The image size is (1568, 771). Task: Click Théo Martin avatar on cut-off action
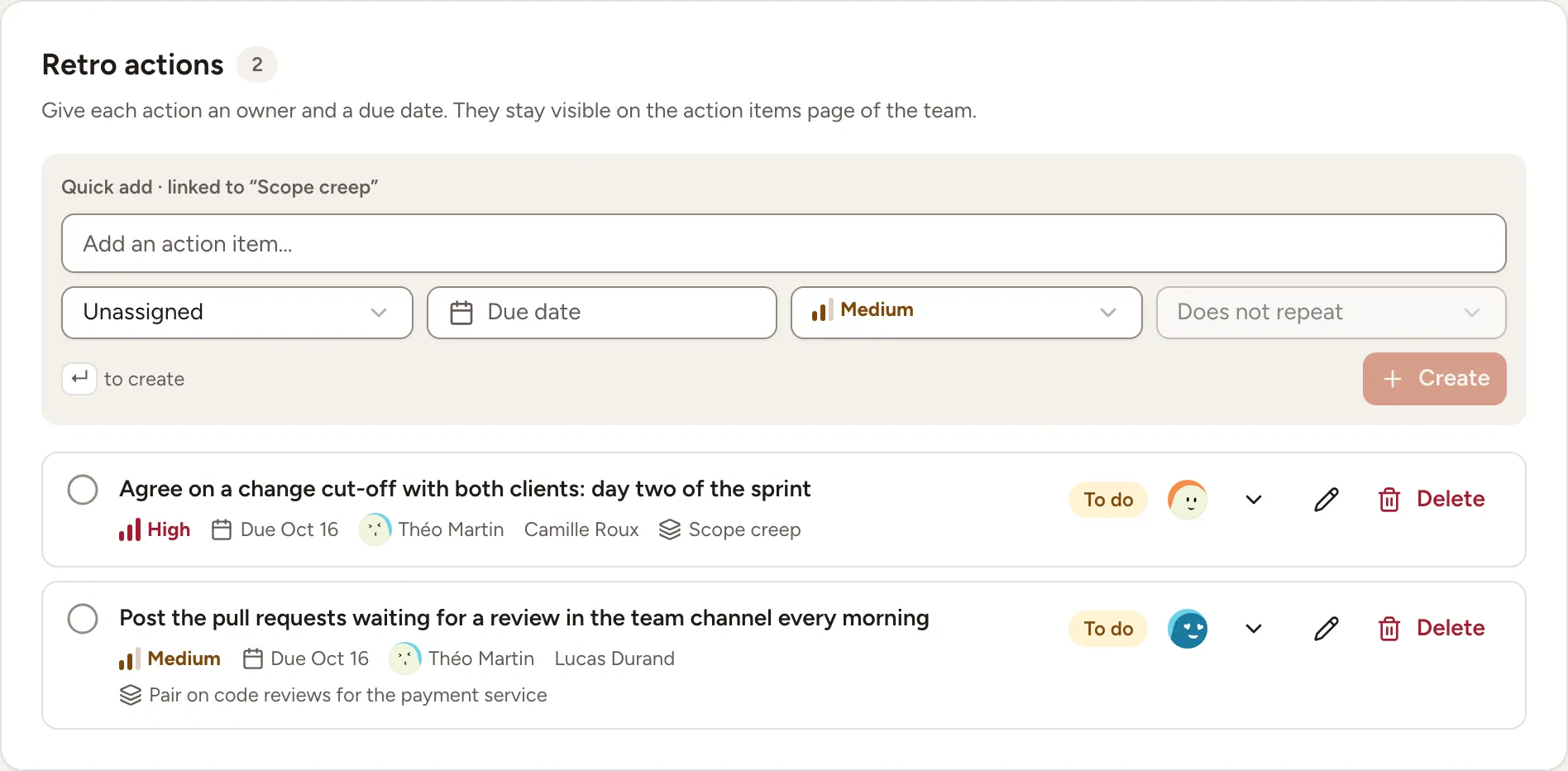click(375, 529)
